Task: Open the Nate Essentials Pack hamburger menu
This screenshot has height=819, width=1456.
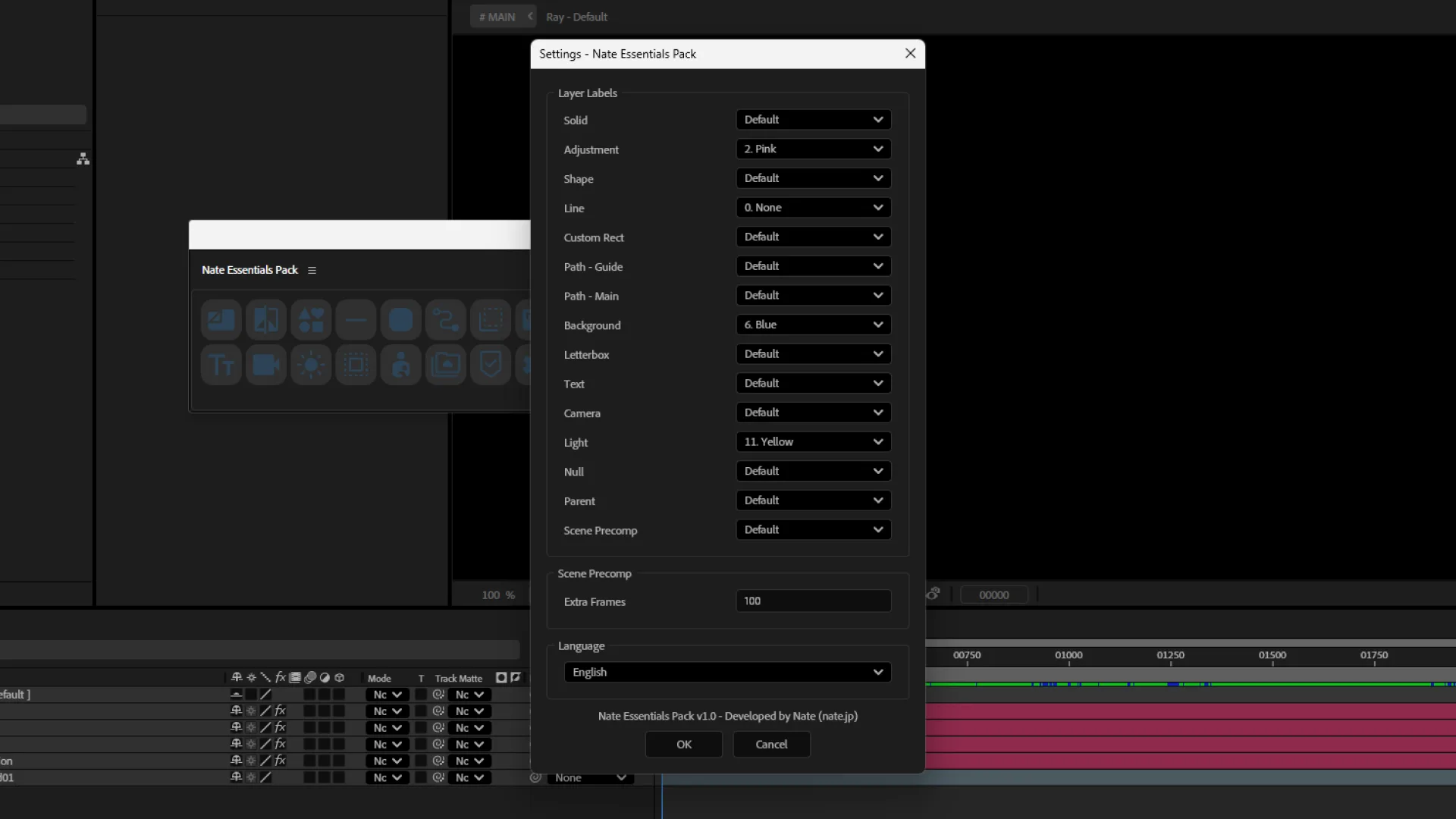Action: click(x=312, y=270)
